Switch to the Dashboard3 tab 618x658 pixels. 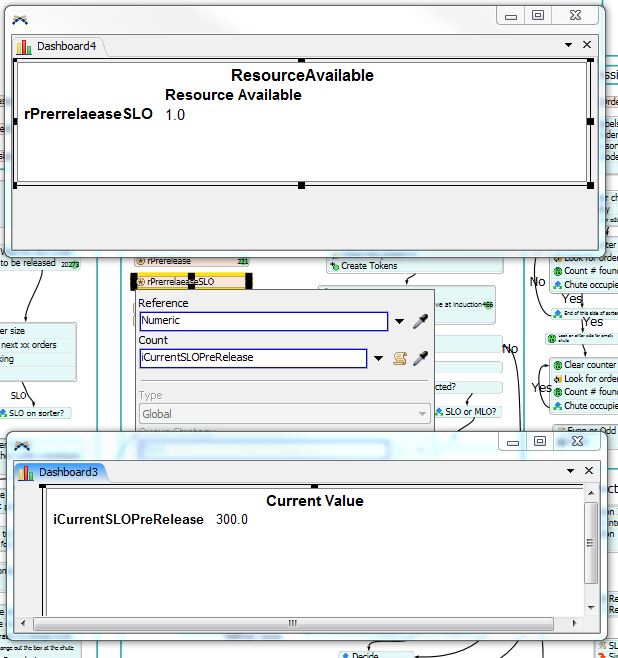67,472
